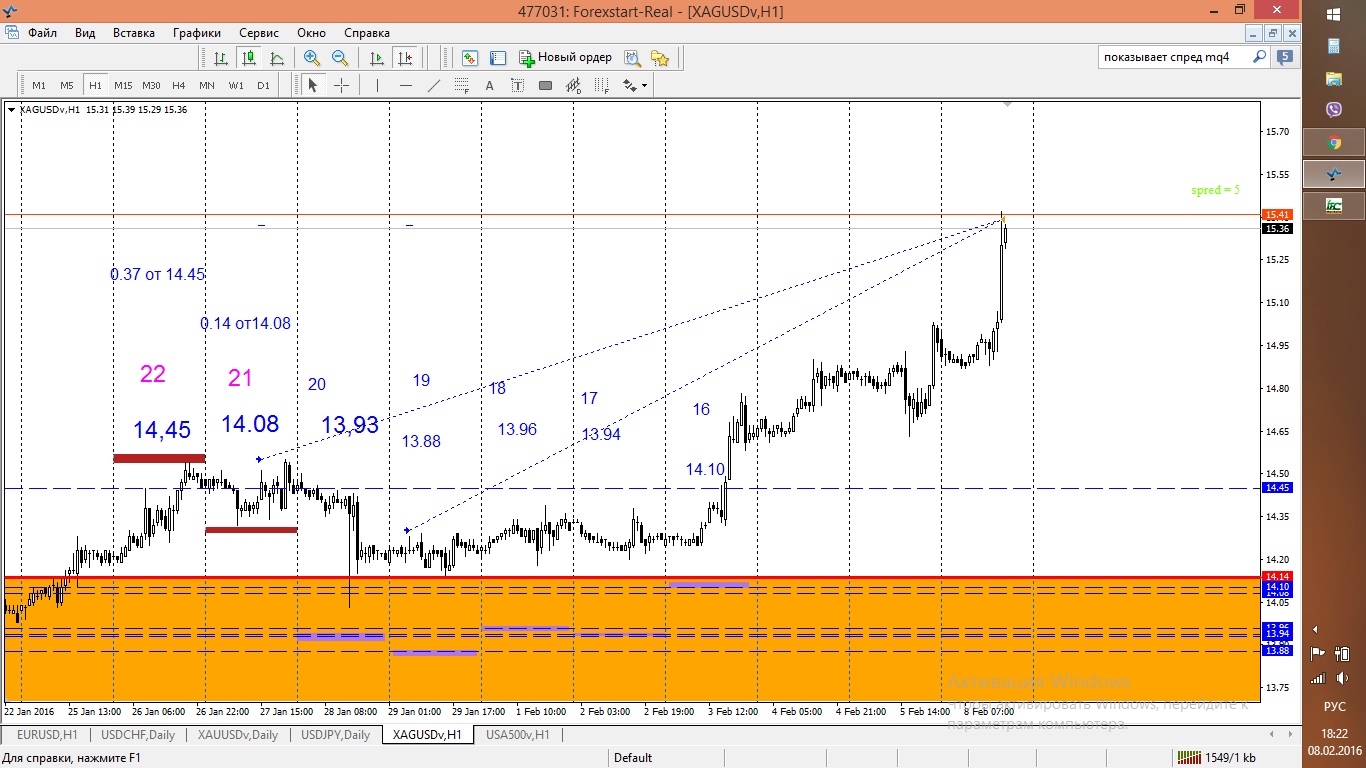Toggle the chart shift button
This screenshot has height=768, width=1366.
(405, 58)
